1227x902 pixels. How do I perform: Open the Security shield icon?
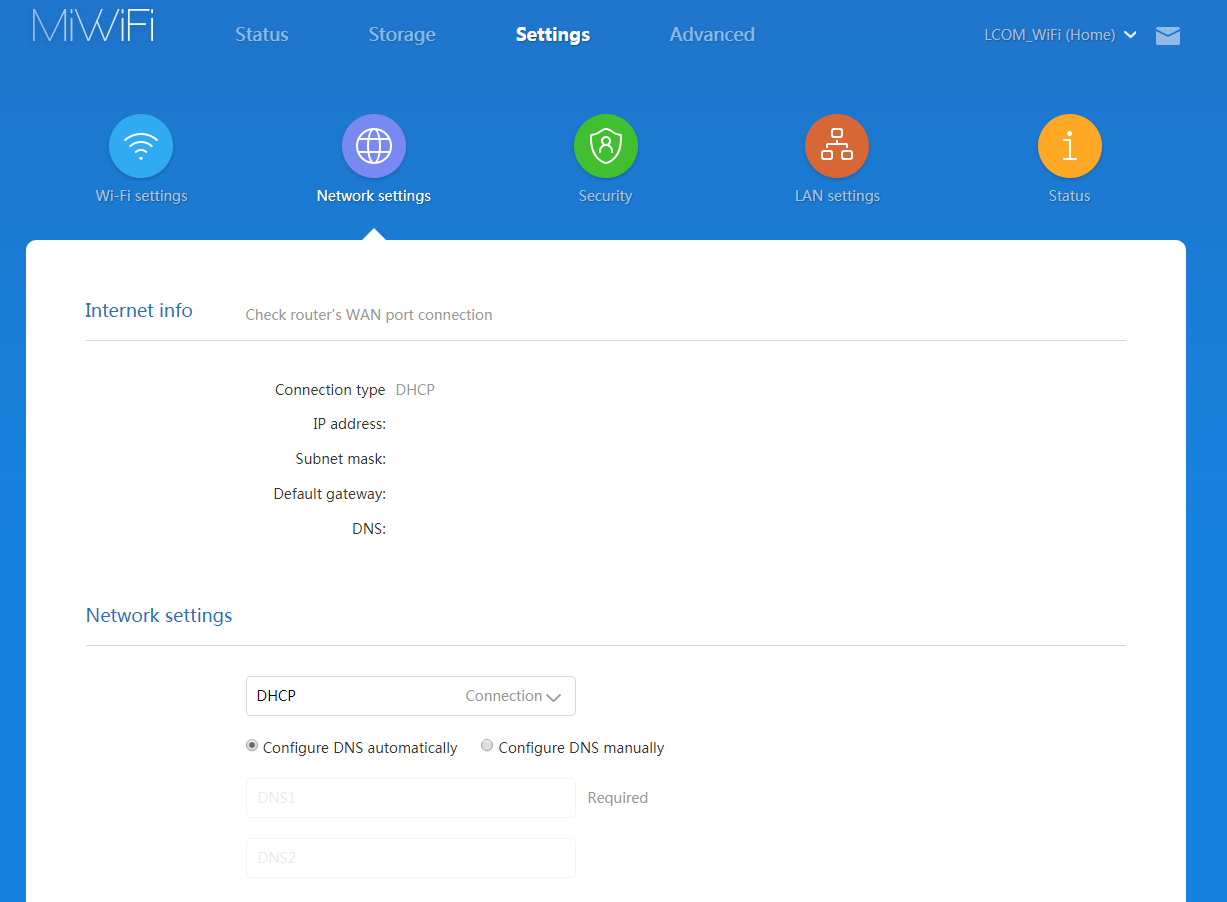606,146
